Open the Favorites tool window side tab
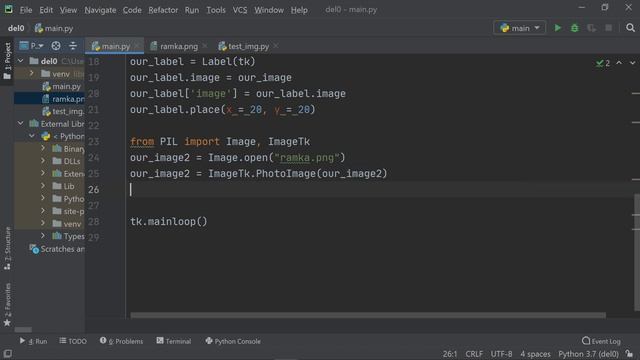 (7, 304)
